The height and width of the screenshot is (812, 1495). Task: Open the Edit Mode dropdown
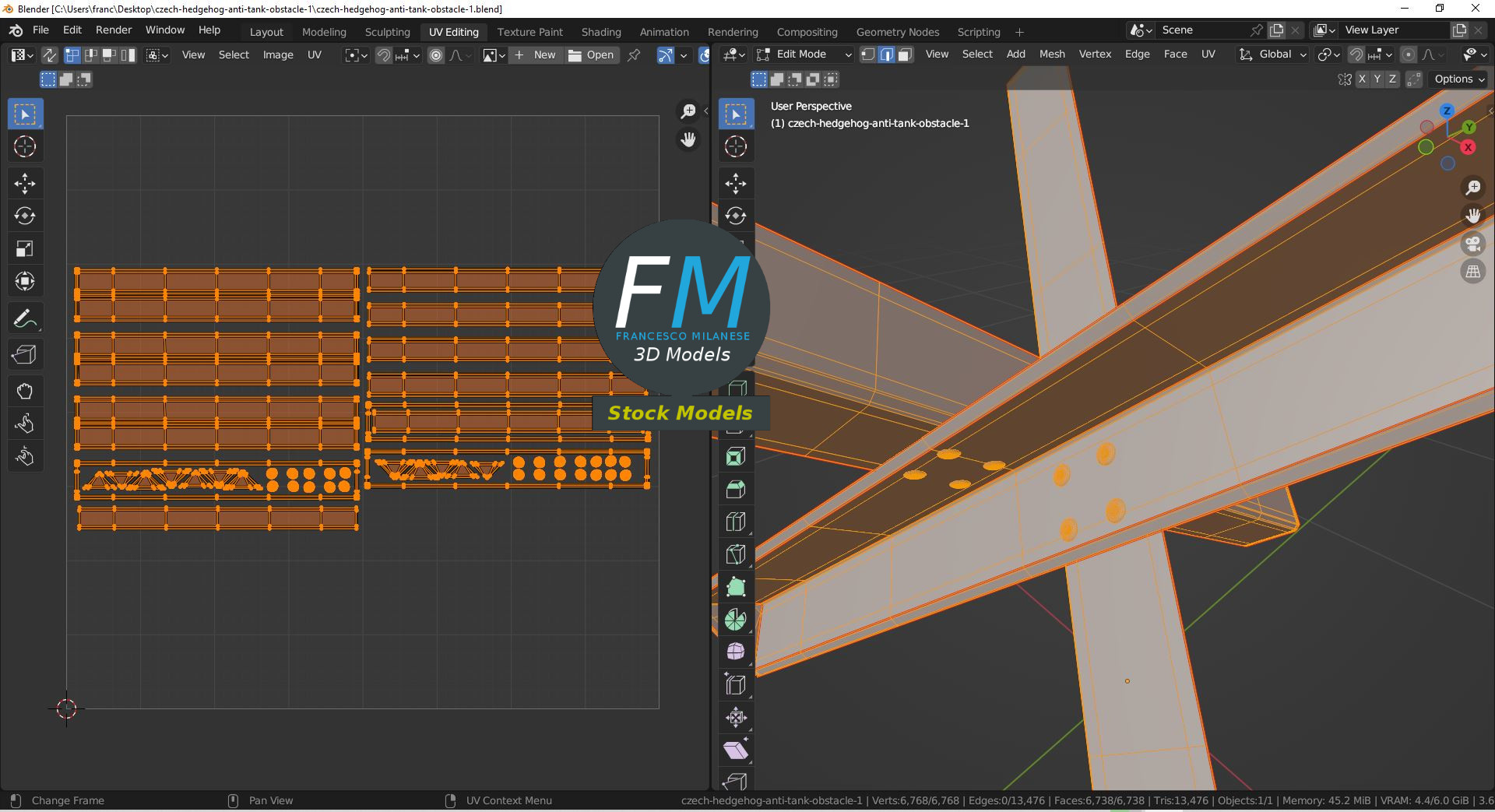click(x=804, y=54)
